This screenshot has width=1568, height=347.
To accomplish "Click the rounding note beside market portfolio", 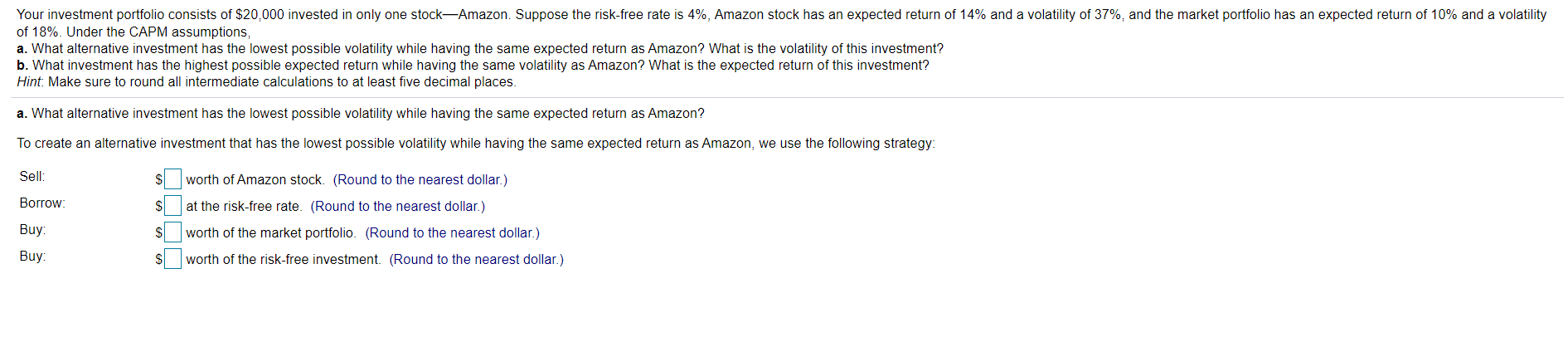I will click(453, 233).
